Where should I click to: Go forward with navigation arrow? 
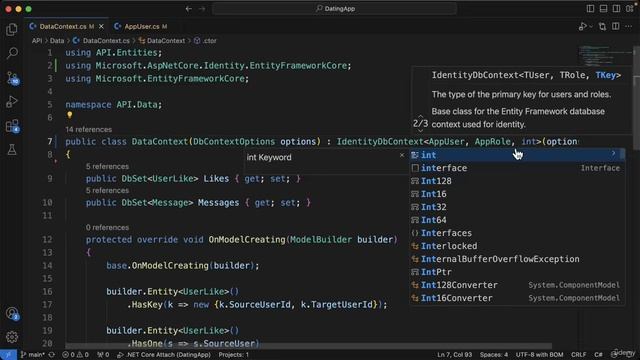click(x=202, y=9)
